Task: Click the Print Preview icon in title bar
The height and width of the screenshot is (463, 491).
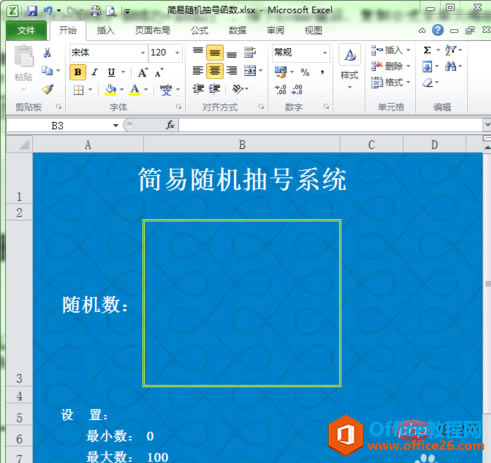Action: (x=111, y=11)
